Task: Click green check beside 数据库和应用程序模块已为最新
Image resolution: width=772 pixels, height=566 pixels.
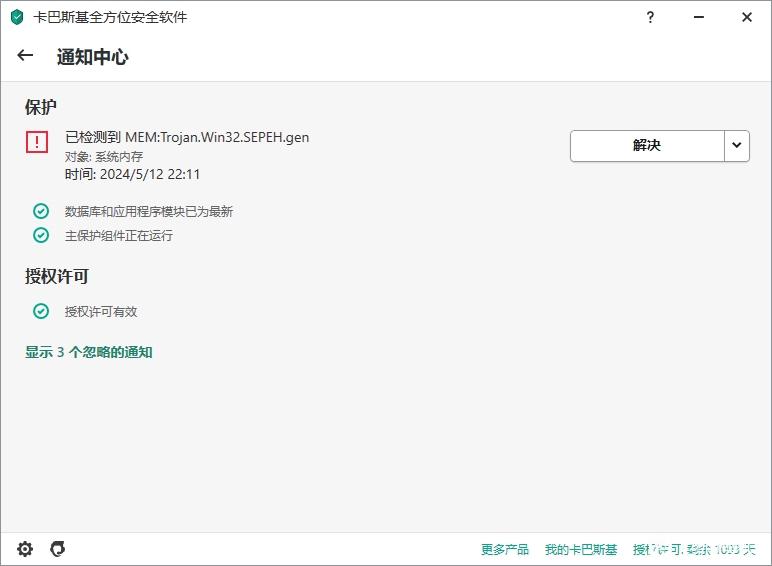Action: point(41,211)
